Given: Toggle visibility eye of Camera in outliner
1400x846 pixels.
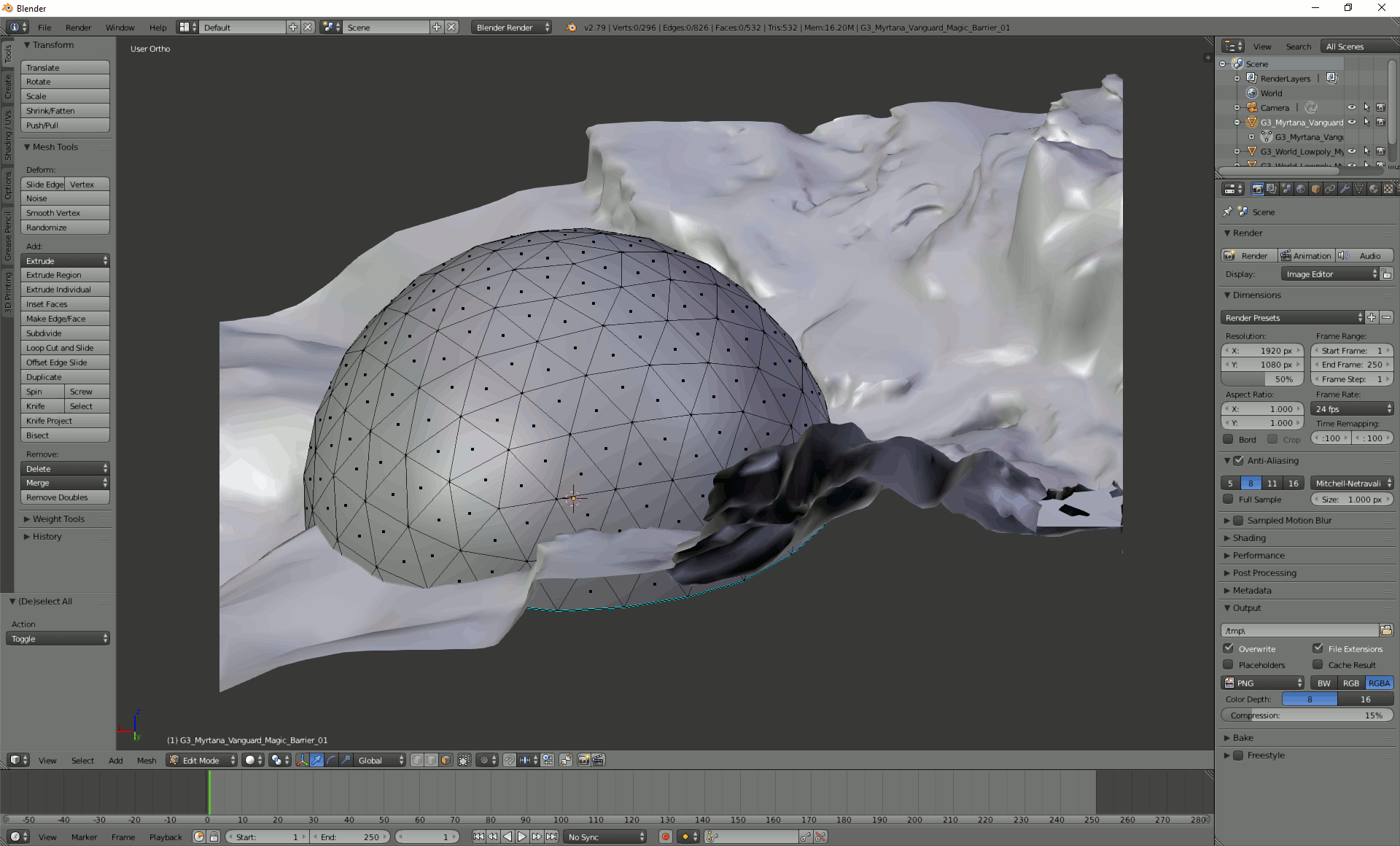Looking at the screenshot, I should click(1351, 107).
